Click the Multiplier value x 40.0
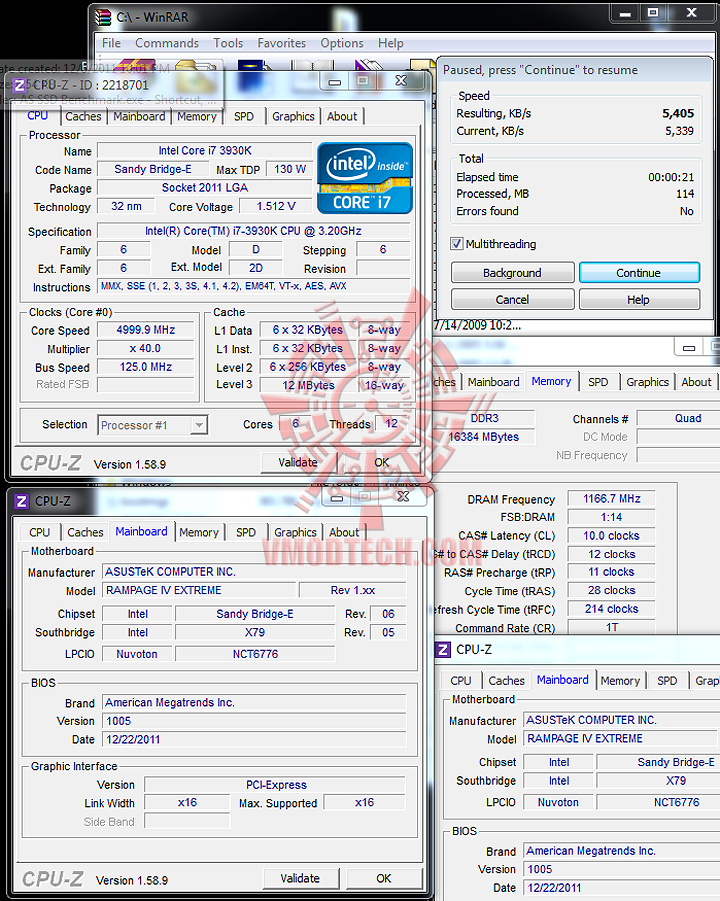Image resolution: width=720 pixels, height=901 pixels. click(146, 348)
